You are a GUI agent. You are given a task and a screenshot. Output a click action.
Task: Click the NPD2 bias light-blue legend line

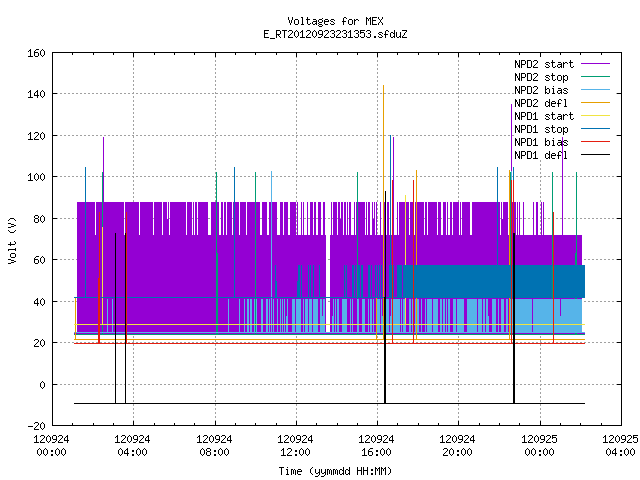tap(595, 90)
